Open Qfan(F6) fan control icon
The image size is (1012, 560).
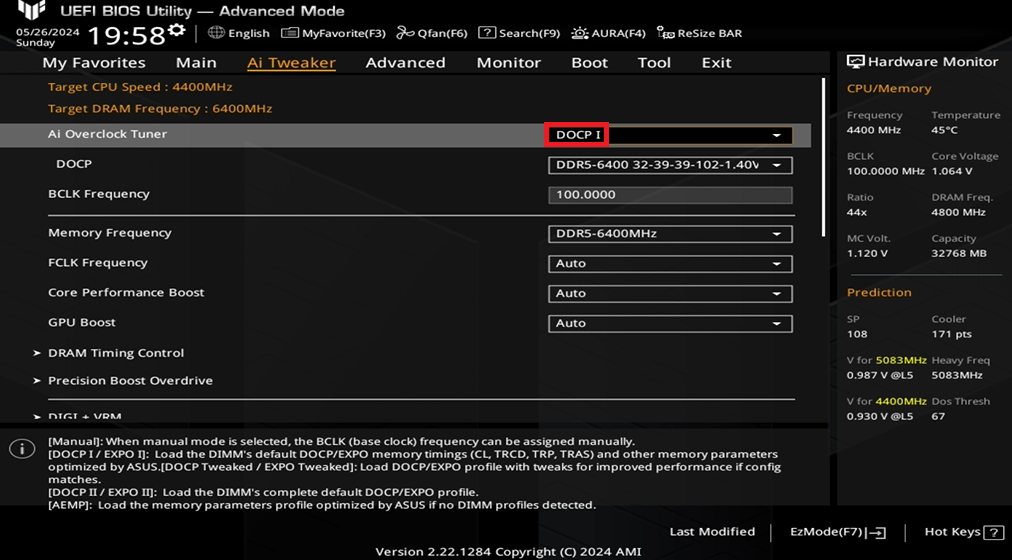click(x=405, y=33)
